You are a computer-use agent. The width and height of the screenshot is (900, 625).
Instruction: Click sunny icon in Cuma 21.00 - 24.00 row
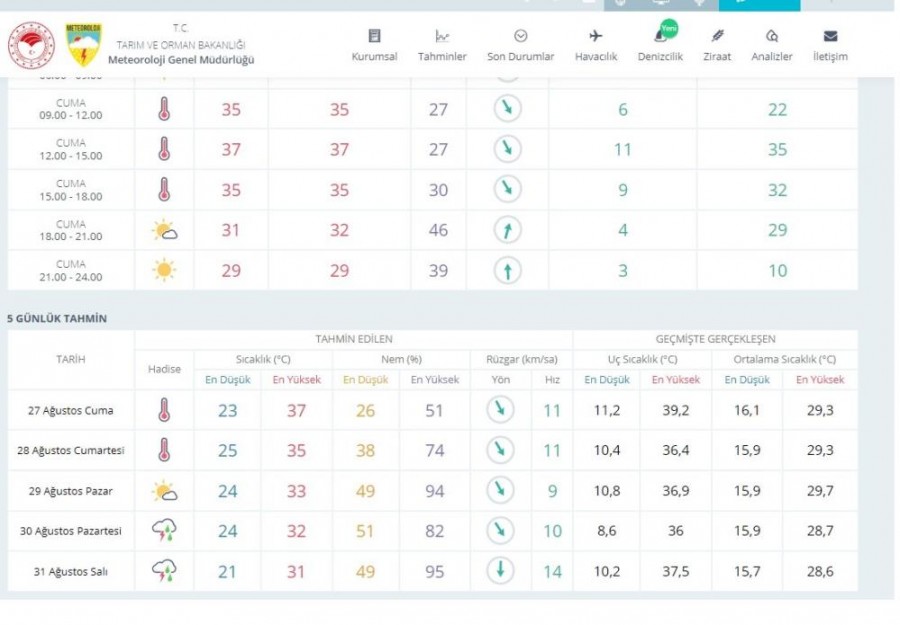(164, 270)
